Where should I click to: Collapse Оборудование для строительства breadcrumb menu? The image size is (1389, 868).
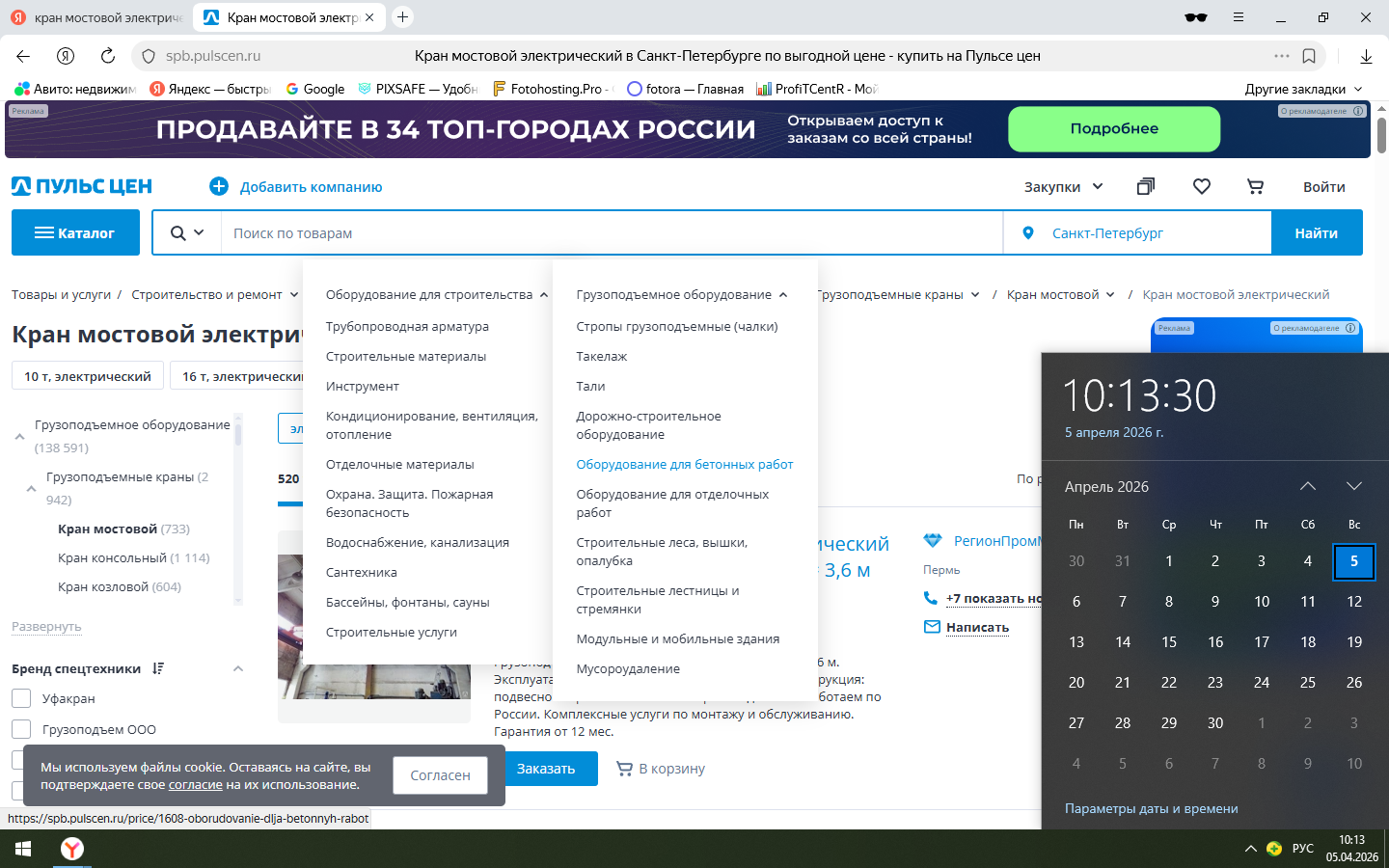coord(544,295)
